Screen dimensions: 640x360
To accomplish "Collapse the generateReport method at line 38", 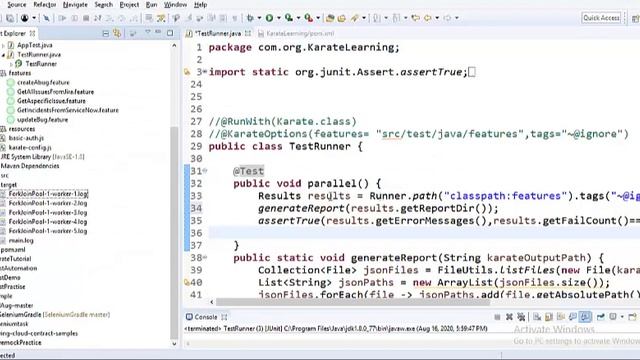I will pos(205,258).
